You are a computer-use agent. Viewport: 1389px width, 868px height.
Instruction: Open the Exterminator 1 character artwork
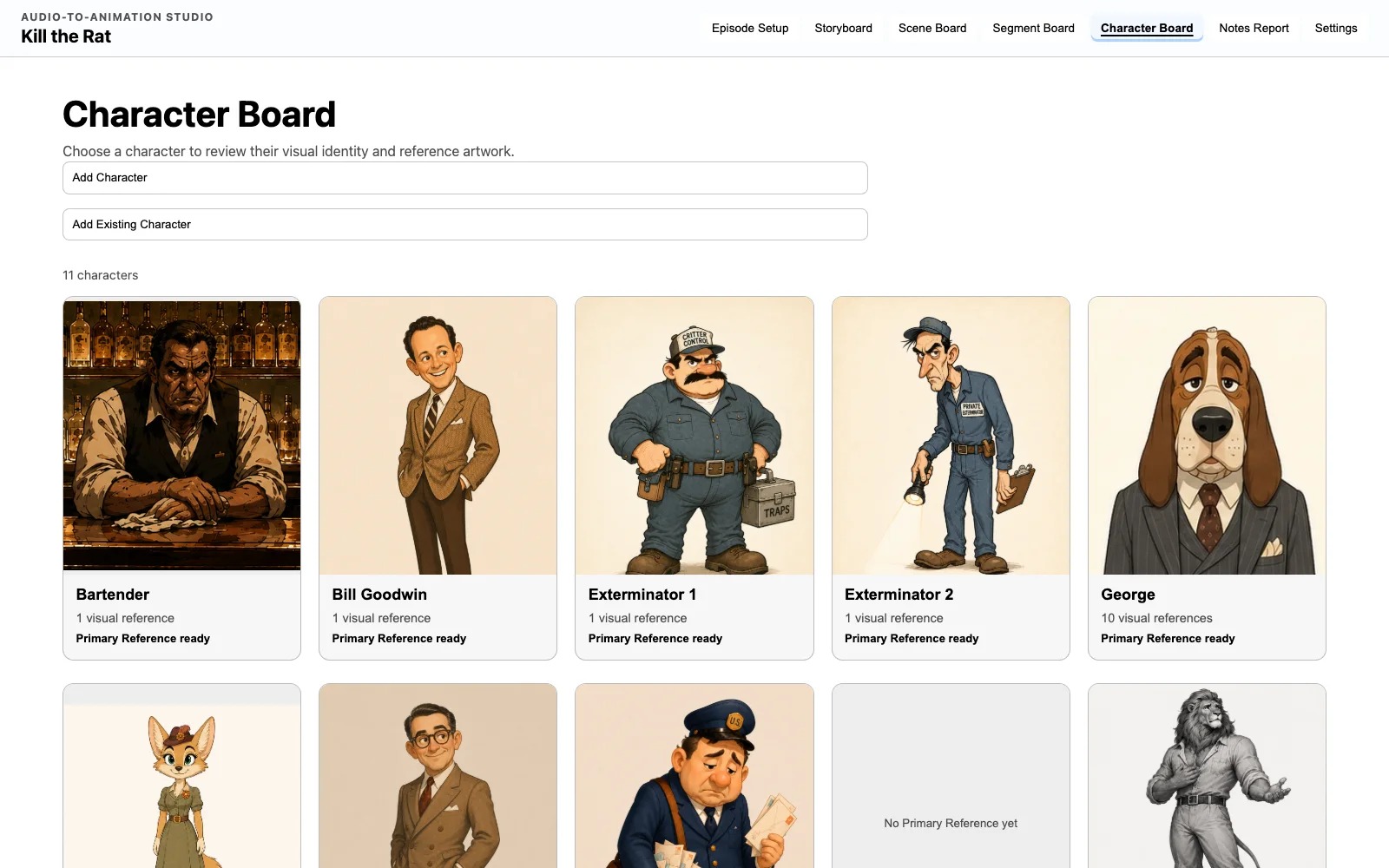[694, 436]
